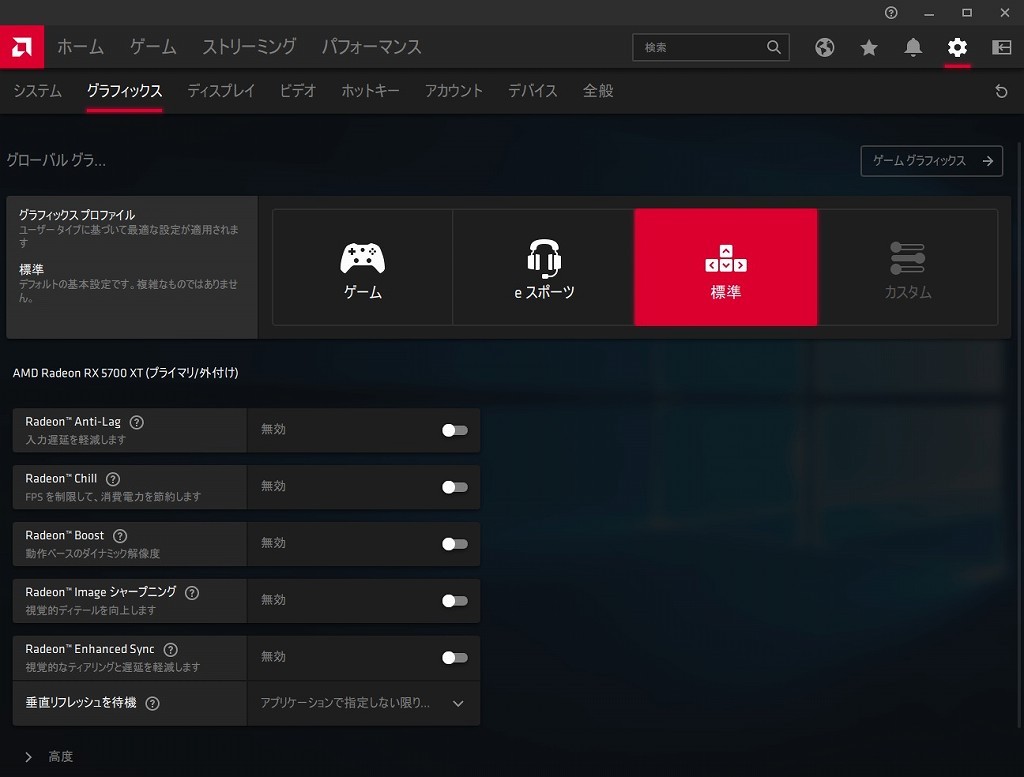
Task: Show help for 垂直リフレッシュを待機
Action: [x=152, y=703]
